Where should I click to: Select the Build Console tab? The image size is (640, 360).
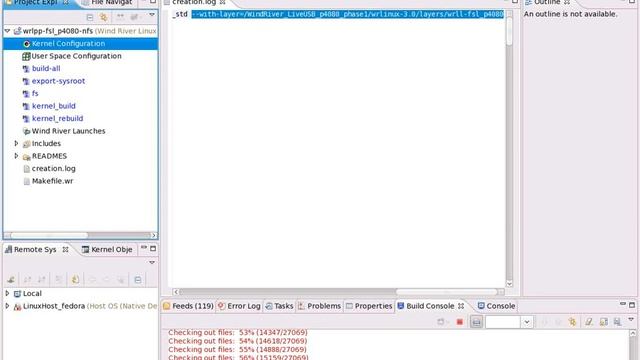426,306
